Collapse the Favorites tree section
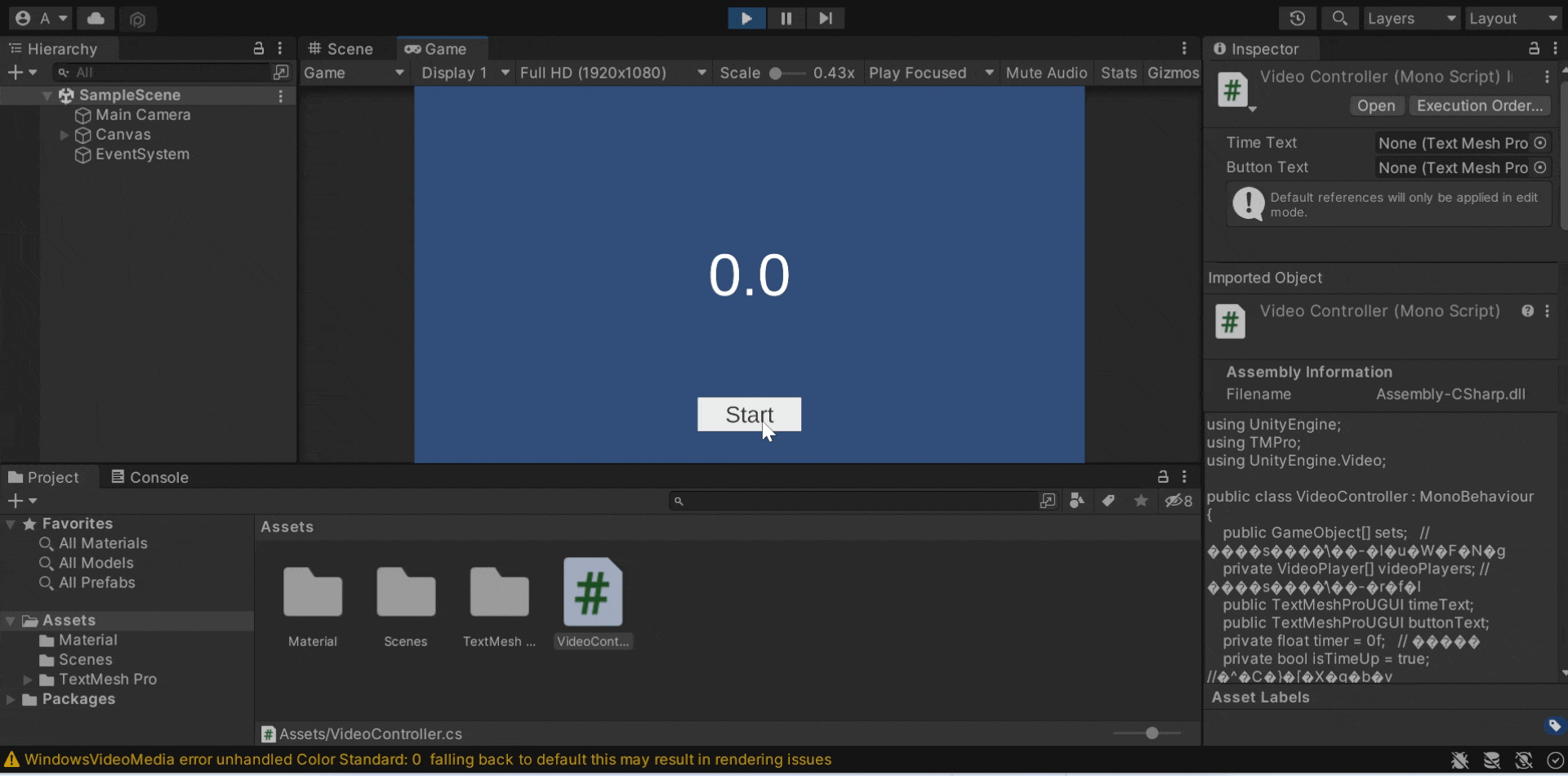Viewport: 1568px width, 776px height. point(11,524)
